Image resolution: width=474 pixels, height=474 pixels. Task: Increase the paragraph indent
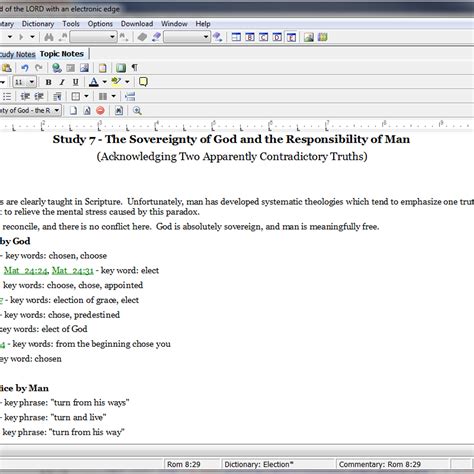point(39,96)
